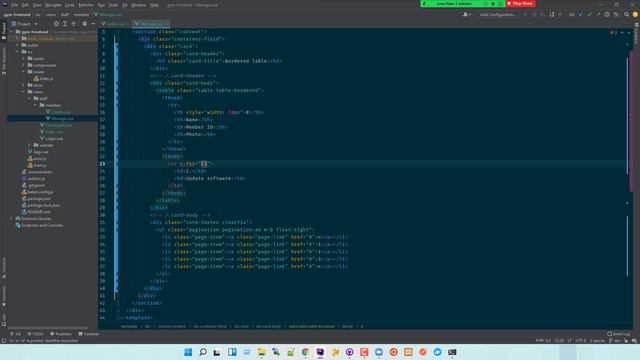Open the Search Everywhere magnifier
The width and height of the screenshot is (640, 360).
(x=626, y=14)
